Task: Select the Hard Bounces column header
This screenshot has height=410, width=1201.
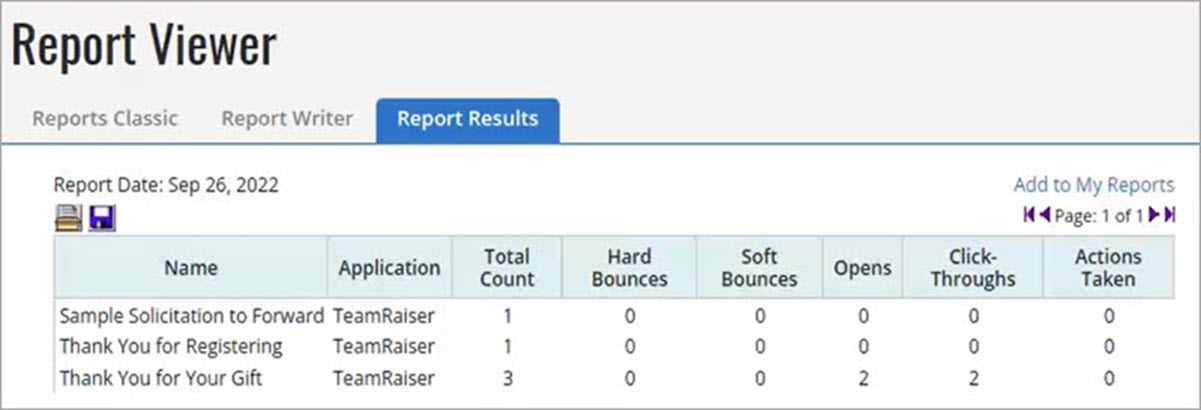Action: click(629, 267)
